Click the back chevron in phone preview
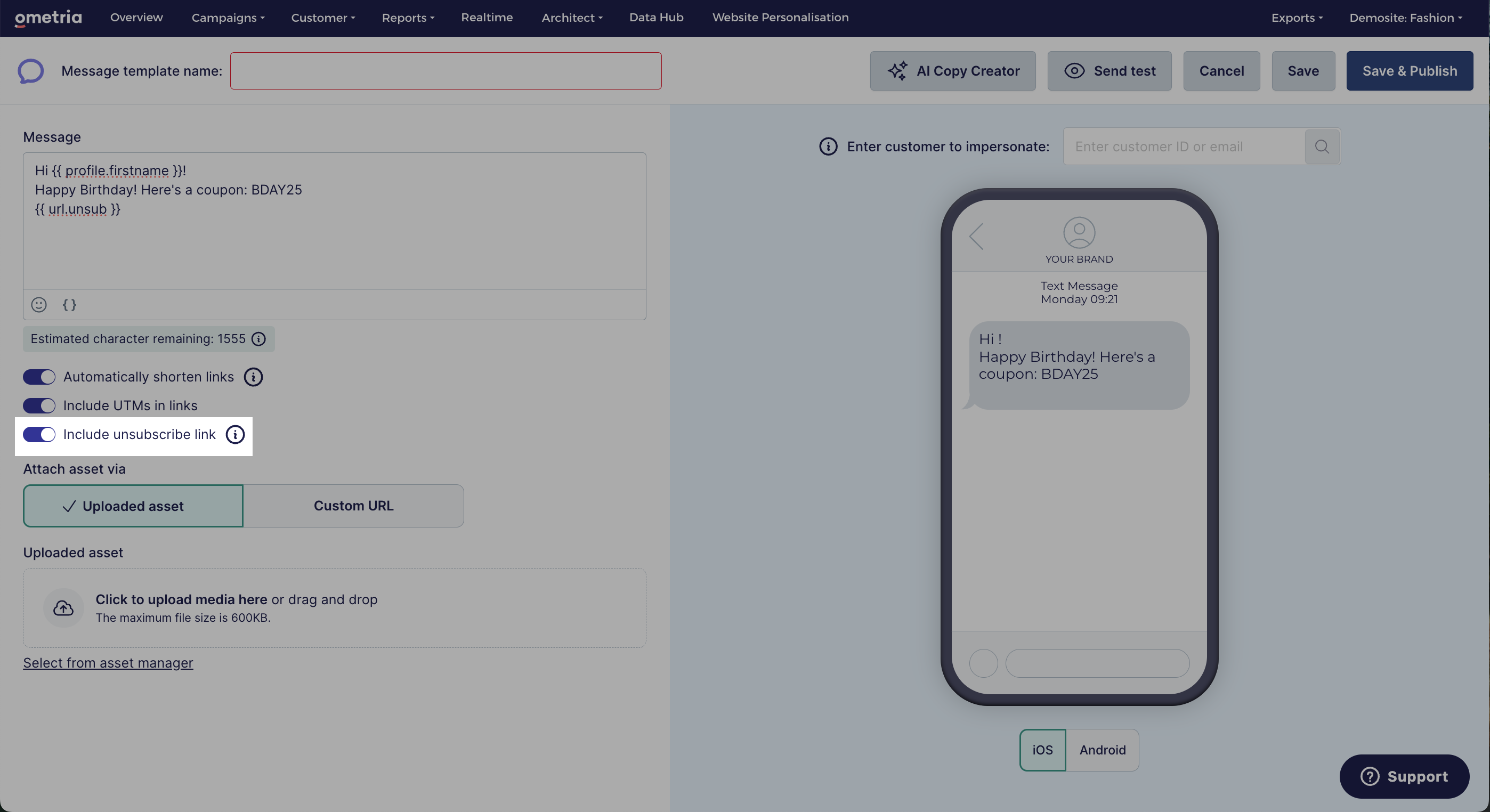Viewport: 1490px width, 812px height. pos(976,237)
